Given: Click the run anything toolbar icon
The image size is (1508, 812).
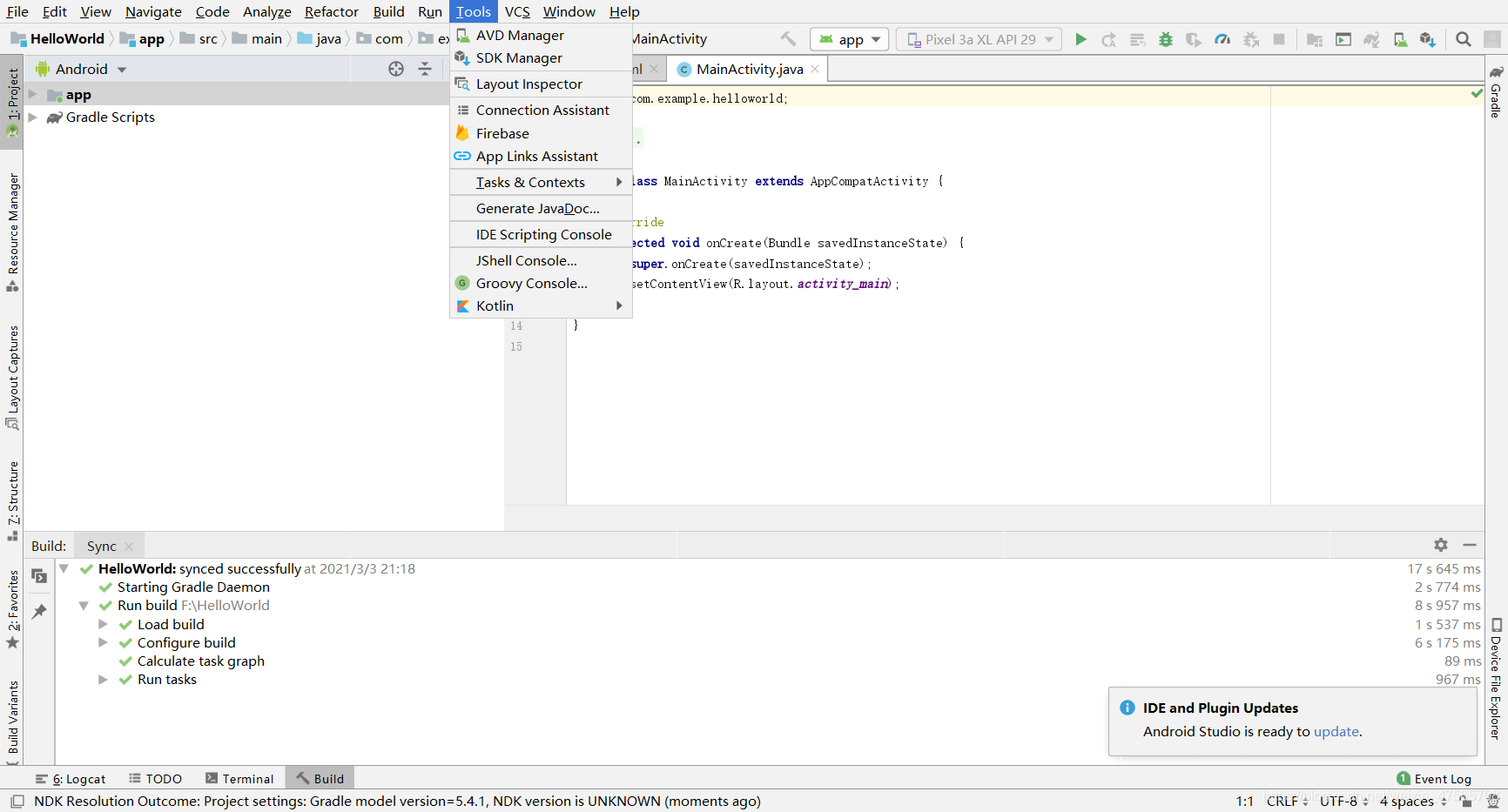Looking at the screenshot, I should point(1343,39).
